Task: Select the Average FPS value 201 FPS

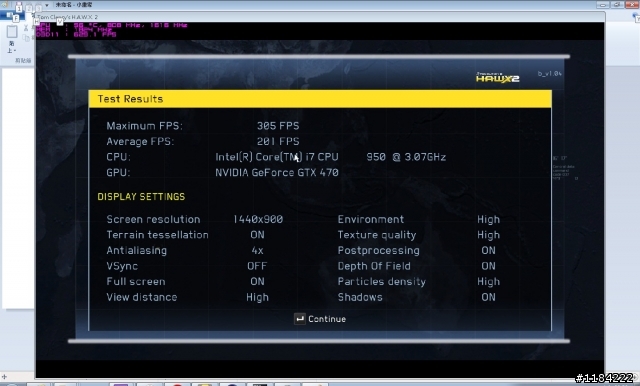Action: coord(278,142)
